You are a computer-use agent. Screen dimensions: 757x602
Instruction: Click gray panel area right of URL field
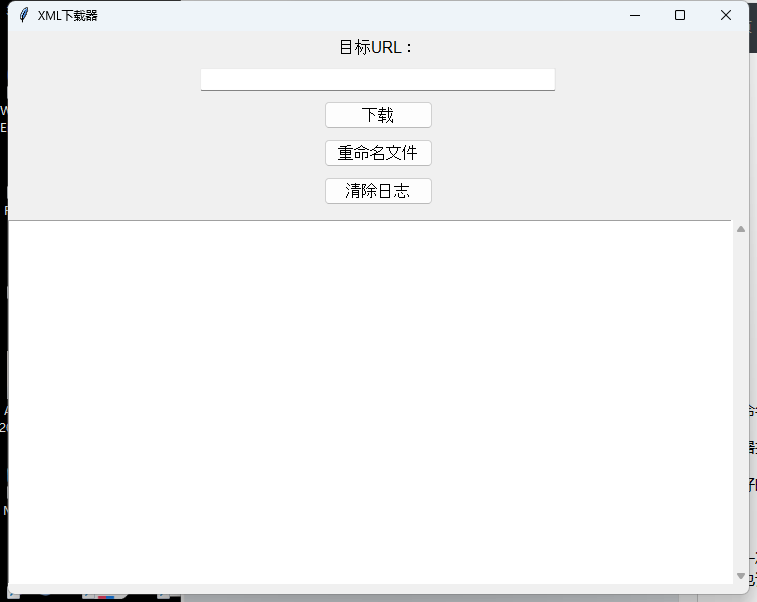[x=650, y=79]
